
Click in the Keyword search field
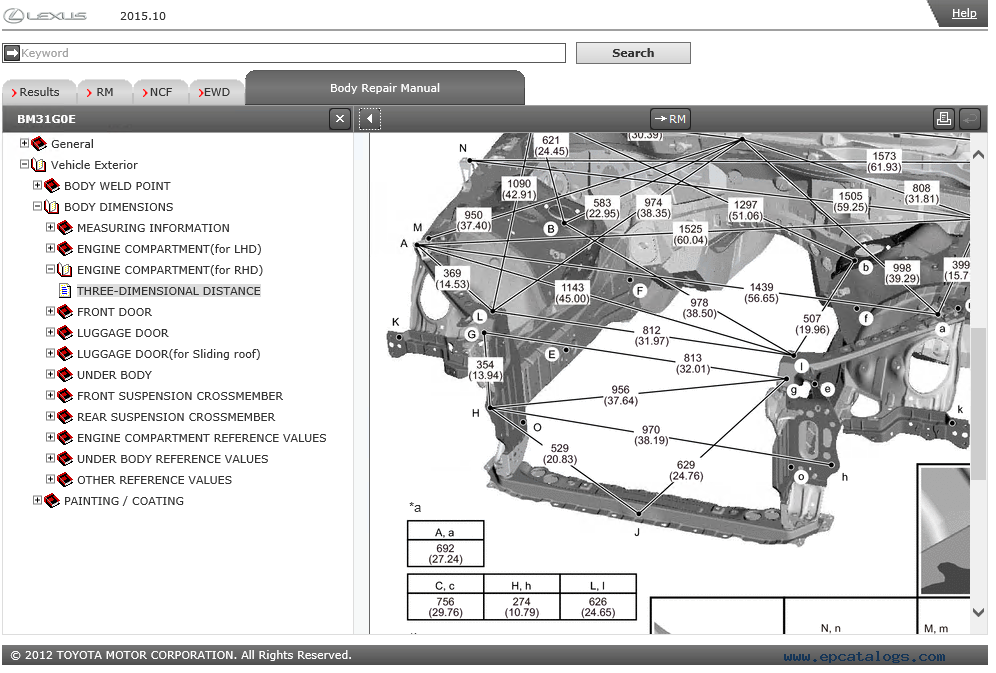click(x=292, y=53)
